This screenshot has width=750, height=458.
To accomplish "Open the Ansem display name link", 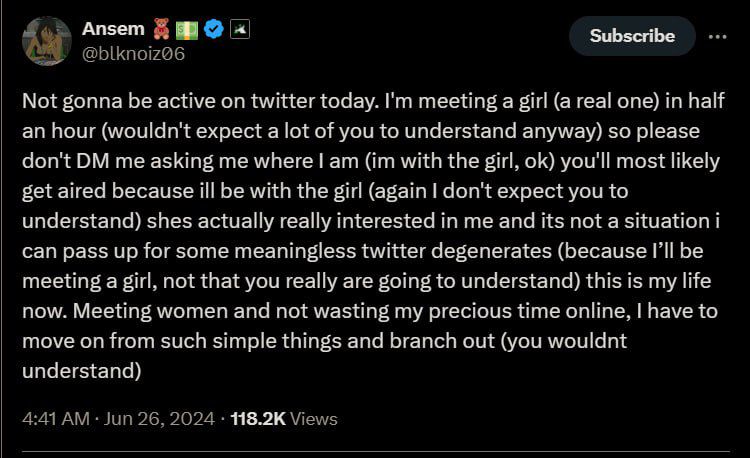I will coord(113,29).
